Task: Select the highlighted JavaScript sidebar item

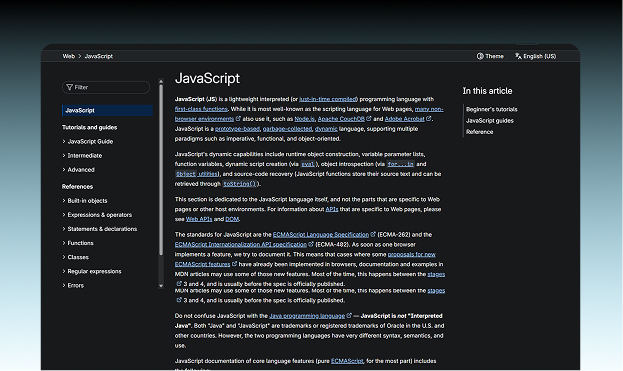Action: coord(107,110)
